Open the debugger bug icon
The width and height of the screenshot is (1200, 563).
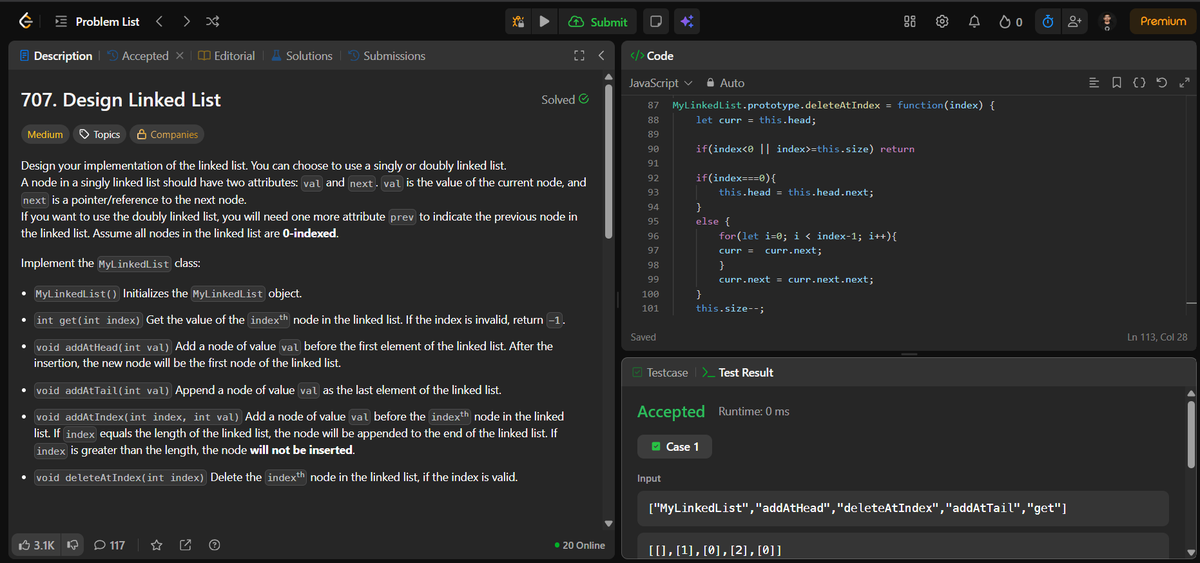tap(518, 21)
